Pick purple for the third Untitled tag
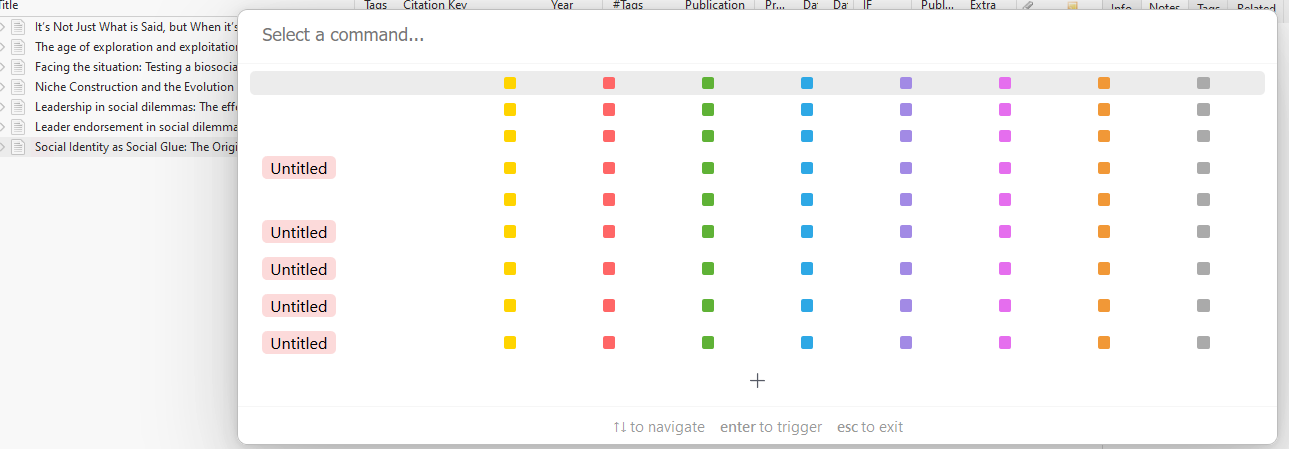Screen dimensions: 1289x449 pos(906,269)
